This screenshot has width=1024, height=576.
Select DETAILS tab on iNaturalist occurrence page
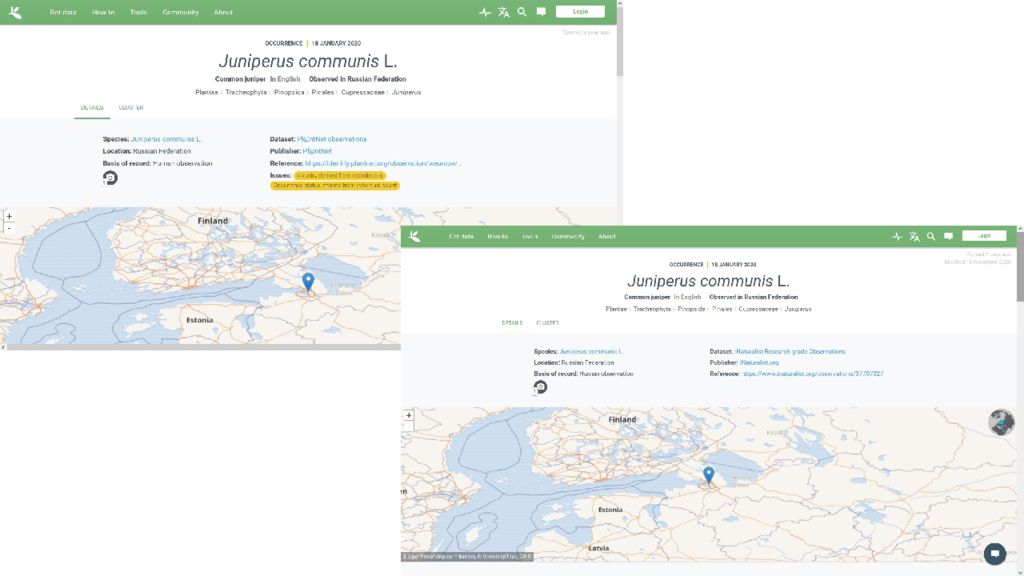tap(512, 323)
